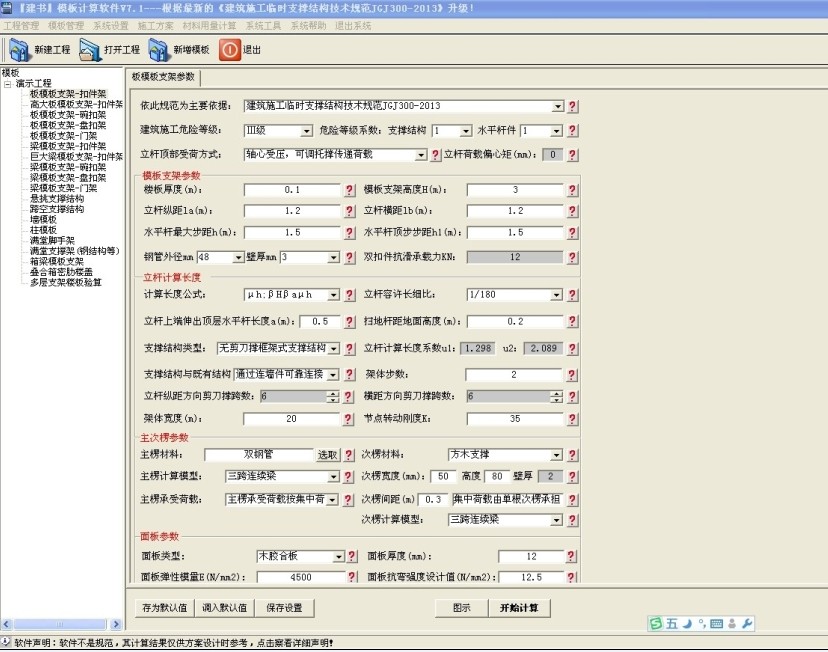This screenshot has width=828, height=652.
Task: Open help icon beside 水平杆最大步距h field
Action: [x=349, y=233]
